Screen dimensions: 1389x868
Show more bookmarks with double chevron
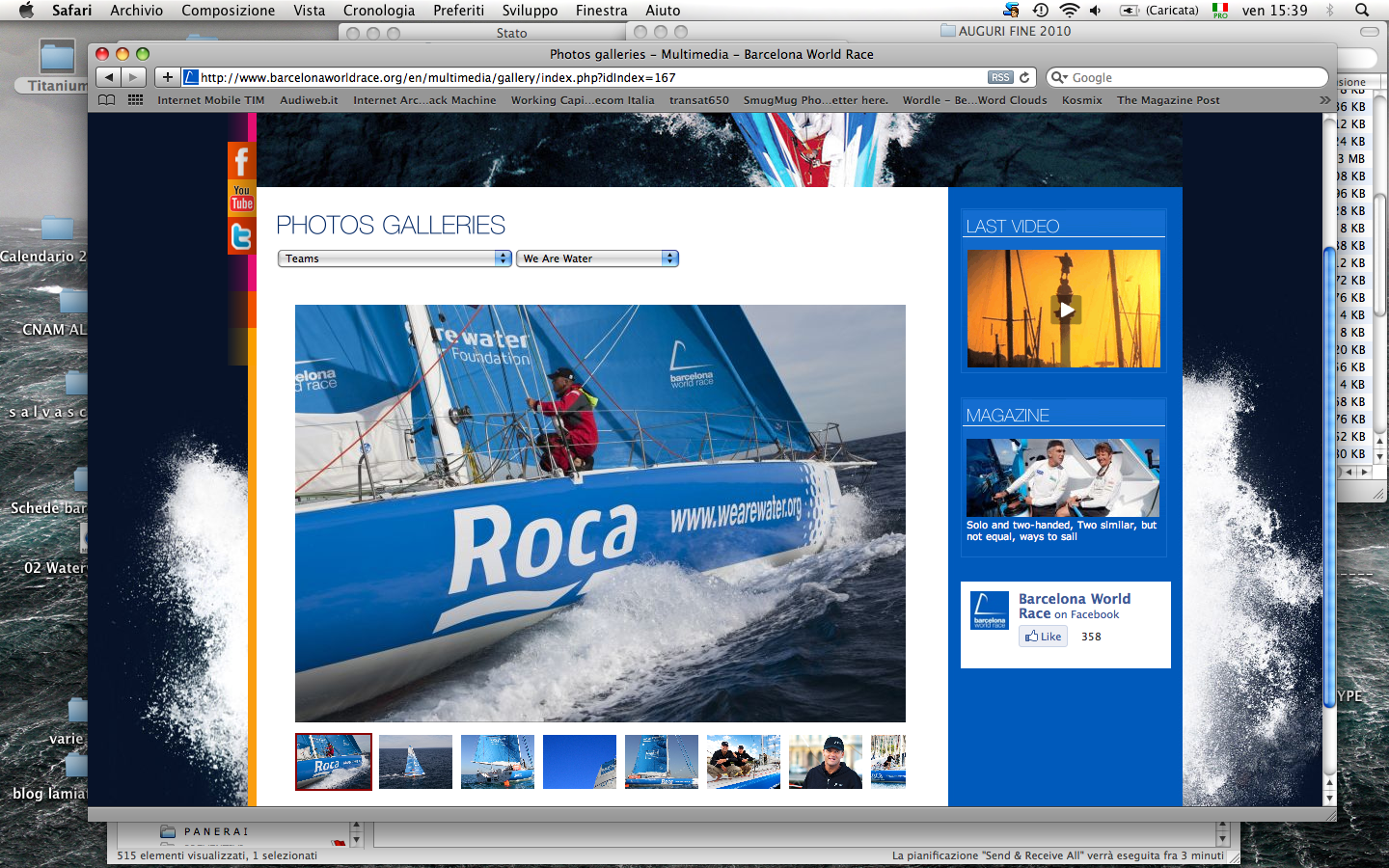point(1324,100)
